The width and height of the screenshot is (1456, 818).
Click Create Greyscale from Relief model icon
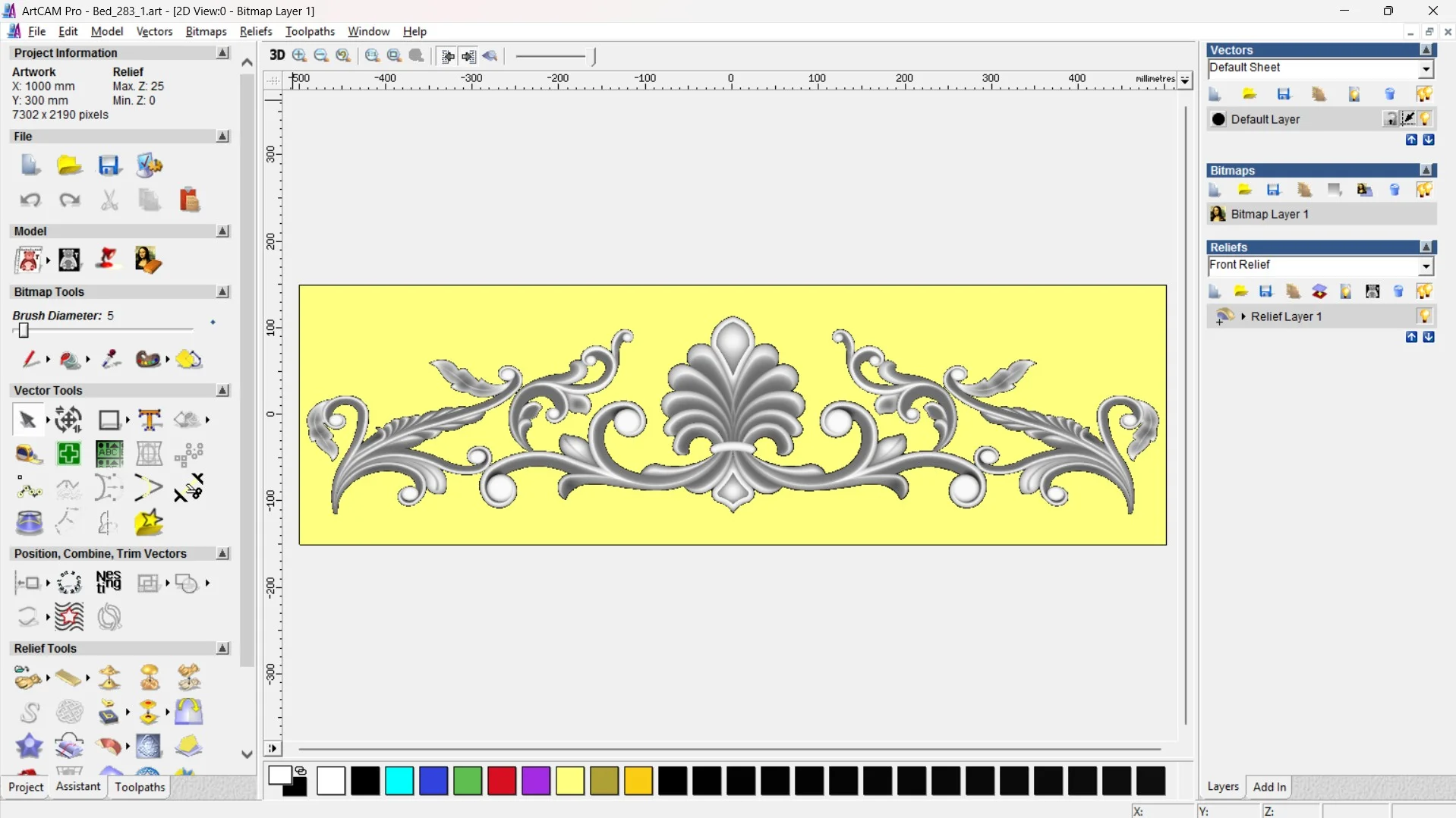pos(69,260)
